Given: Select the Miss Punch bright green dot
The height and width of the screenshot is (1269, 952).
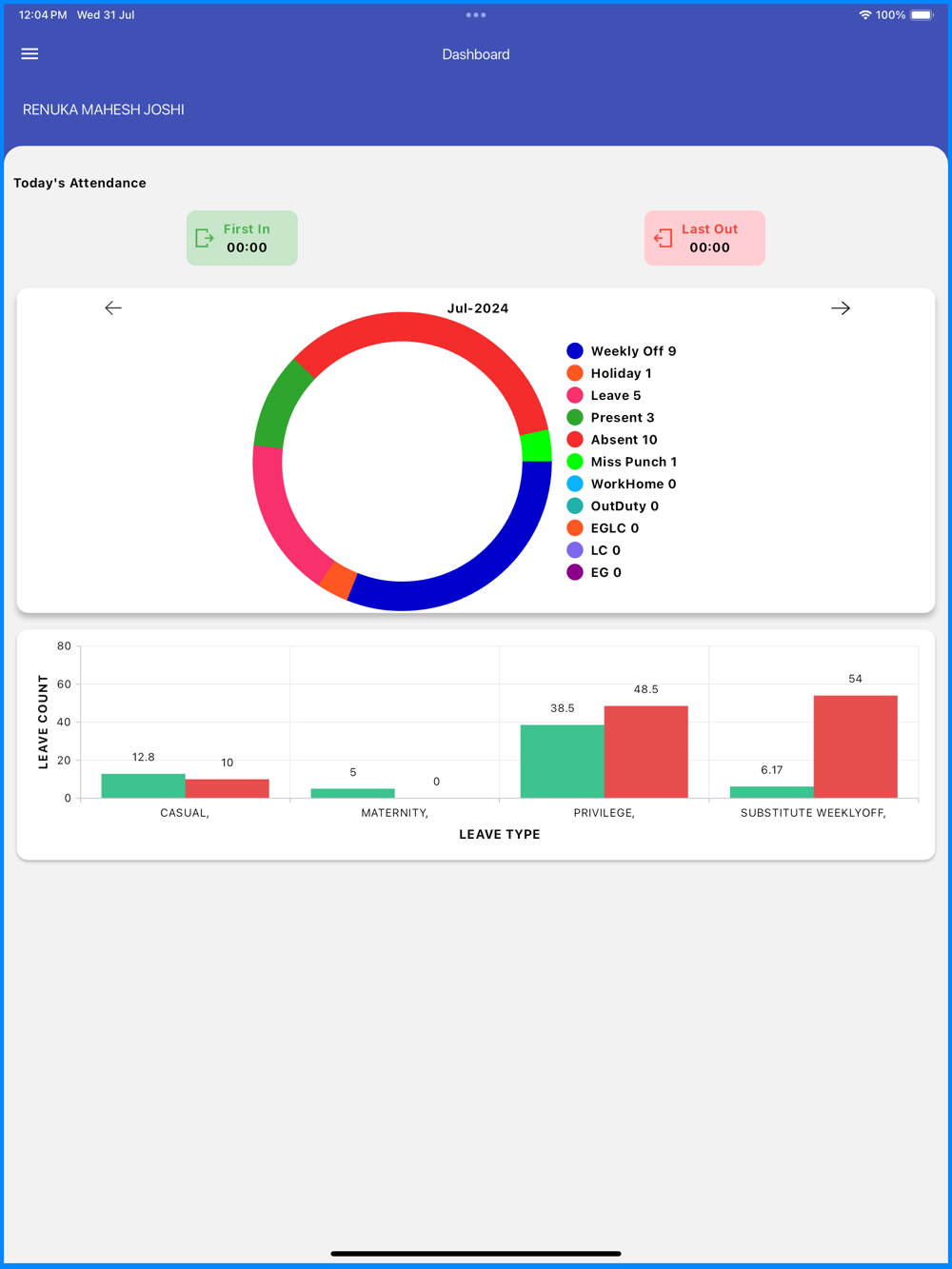Looking at the screenshot, I should tap(575, 462).
